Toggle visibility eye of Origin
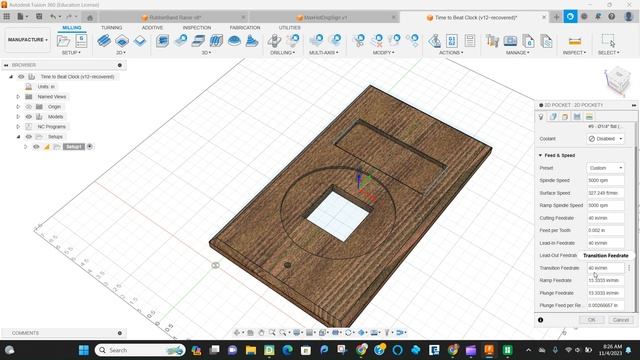The width and height of the screenshot is (640, 360). click(x=29, y=107)
